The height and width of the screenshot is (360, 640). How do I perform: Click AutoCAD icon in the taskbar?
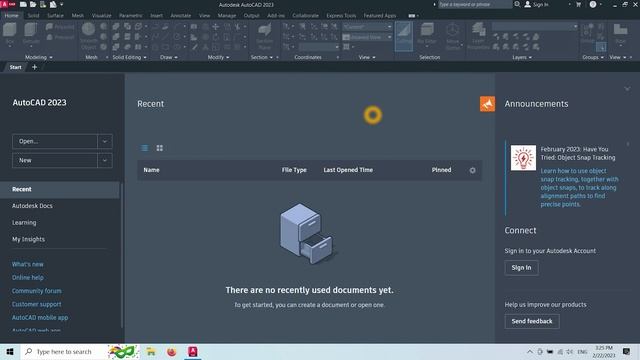[193, 351]
